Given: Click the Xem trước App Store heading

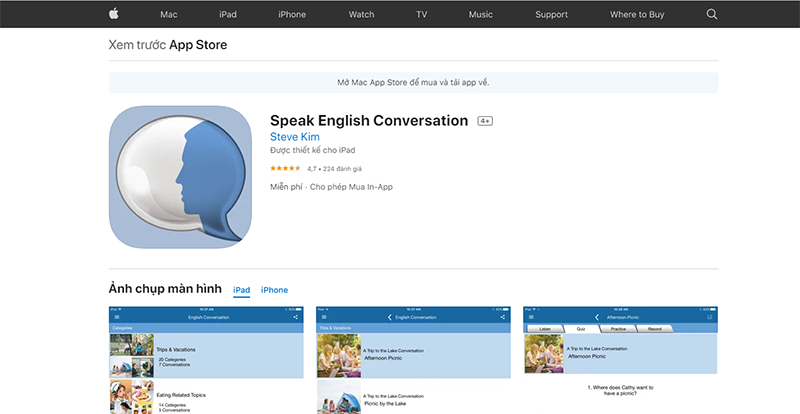Looking at the screenshot, I should point(168,45).
